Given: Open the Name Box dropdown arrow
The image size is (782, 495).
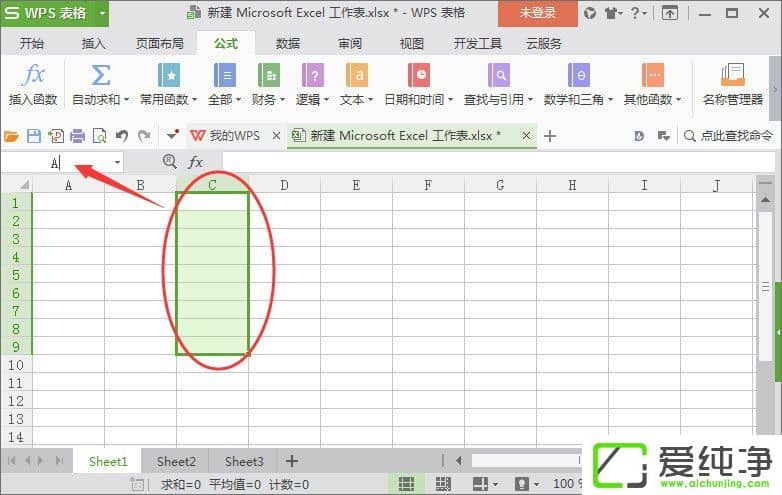Looking at the screenshot, I should (x=117, y=162).
